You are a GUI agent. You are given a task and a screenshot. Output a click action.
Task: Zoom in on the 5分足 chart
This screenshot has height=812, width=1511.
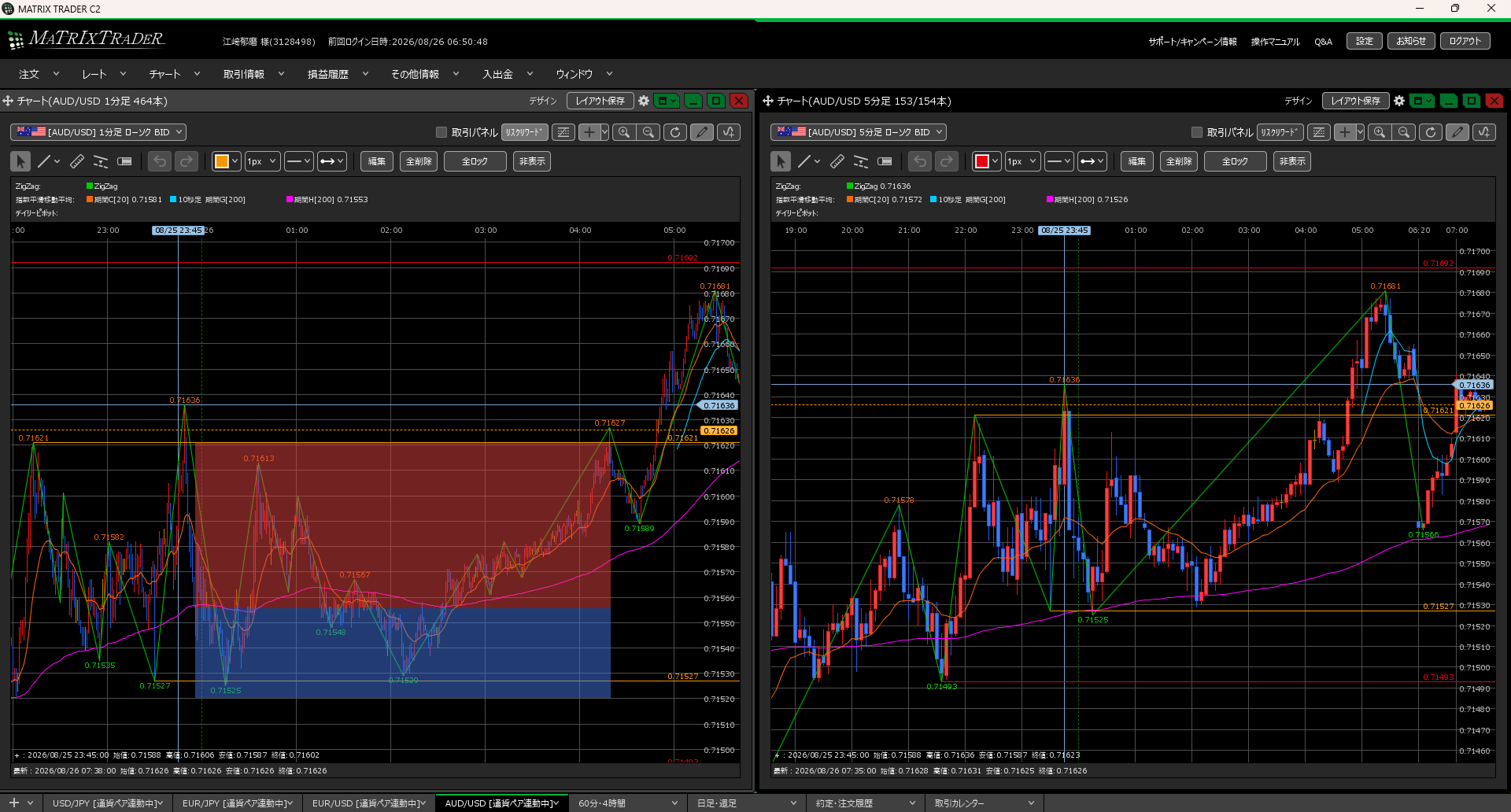(x=1380, y=132)
